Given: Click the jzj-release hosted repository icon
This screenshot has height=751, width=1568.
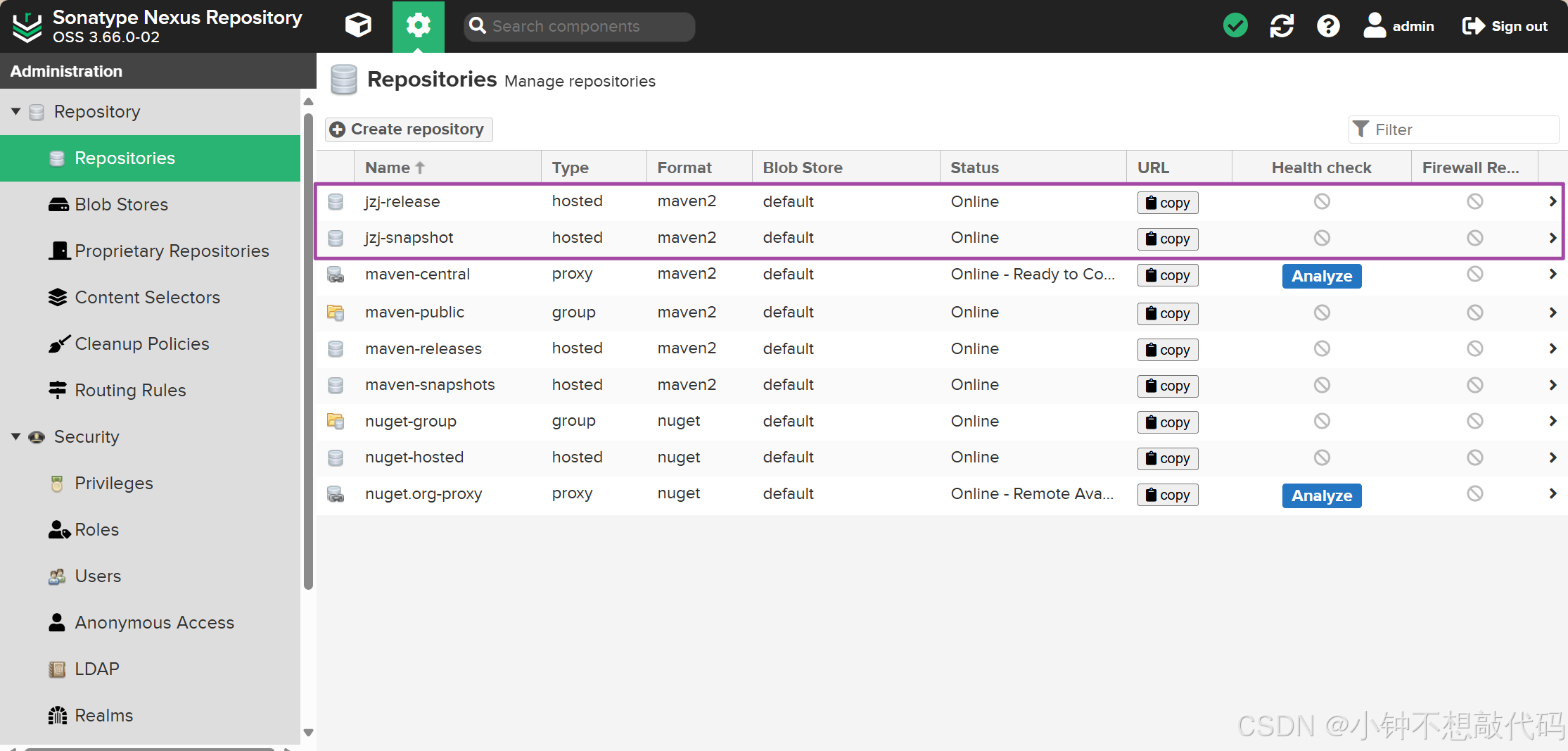Looking at the screenshot, I should point(336,202).
